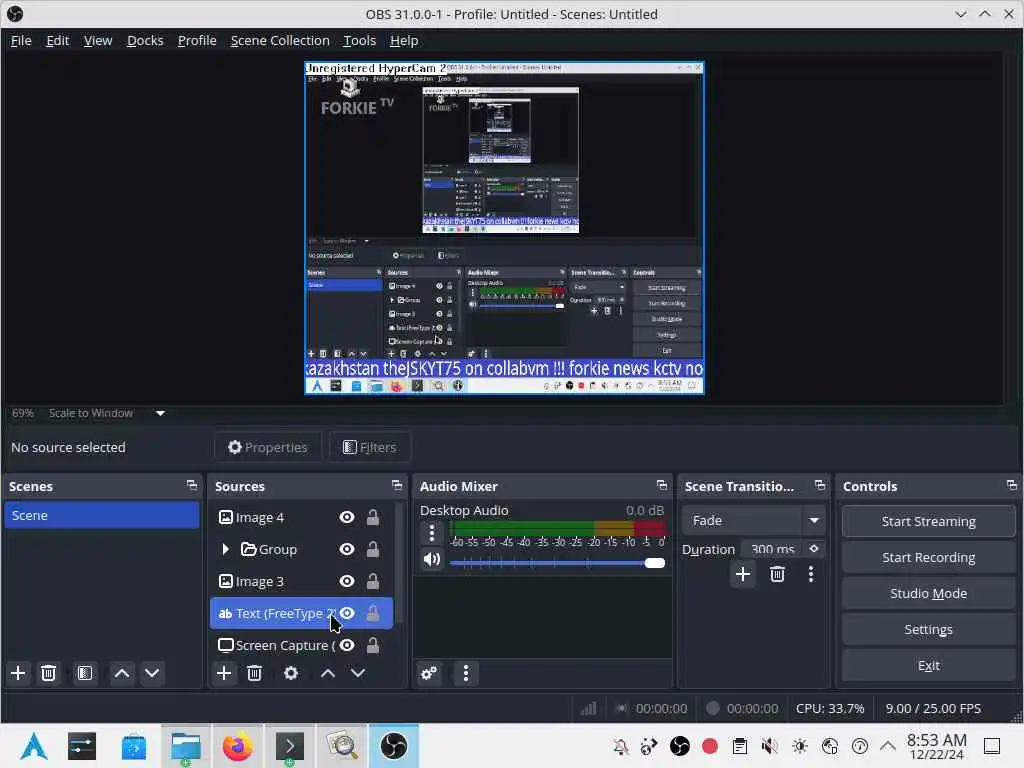Toggle visibility of Image 4 source

347,517
